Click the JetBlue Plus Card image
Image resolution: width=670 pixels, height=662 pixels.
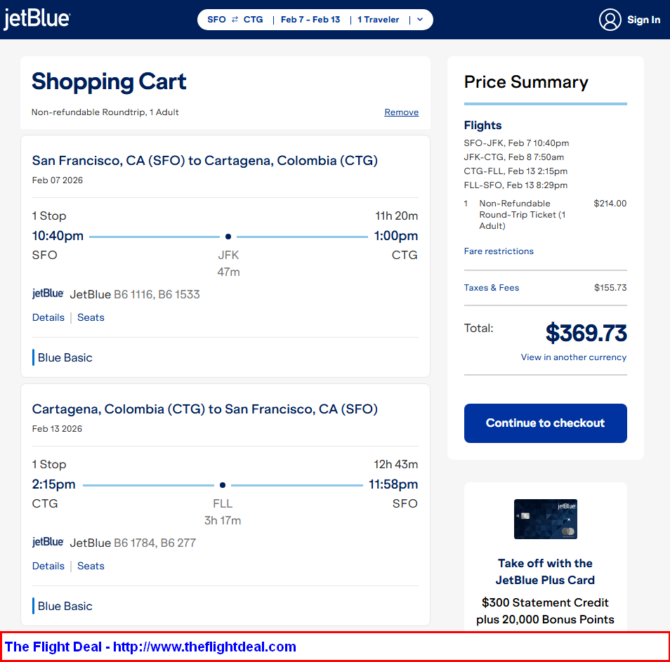(545, 519)
